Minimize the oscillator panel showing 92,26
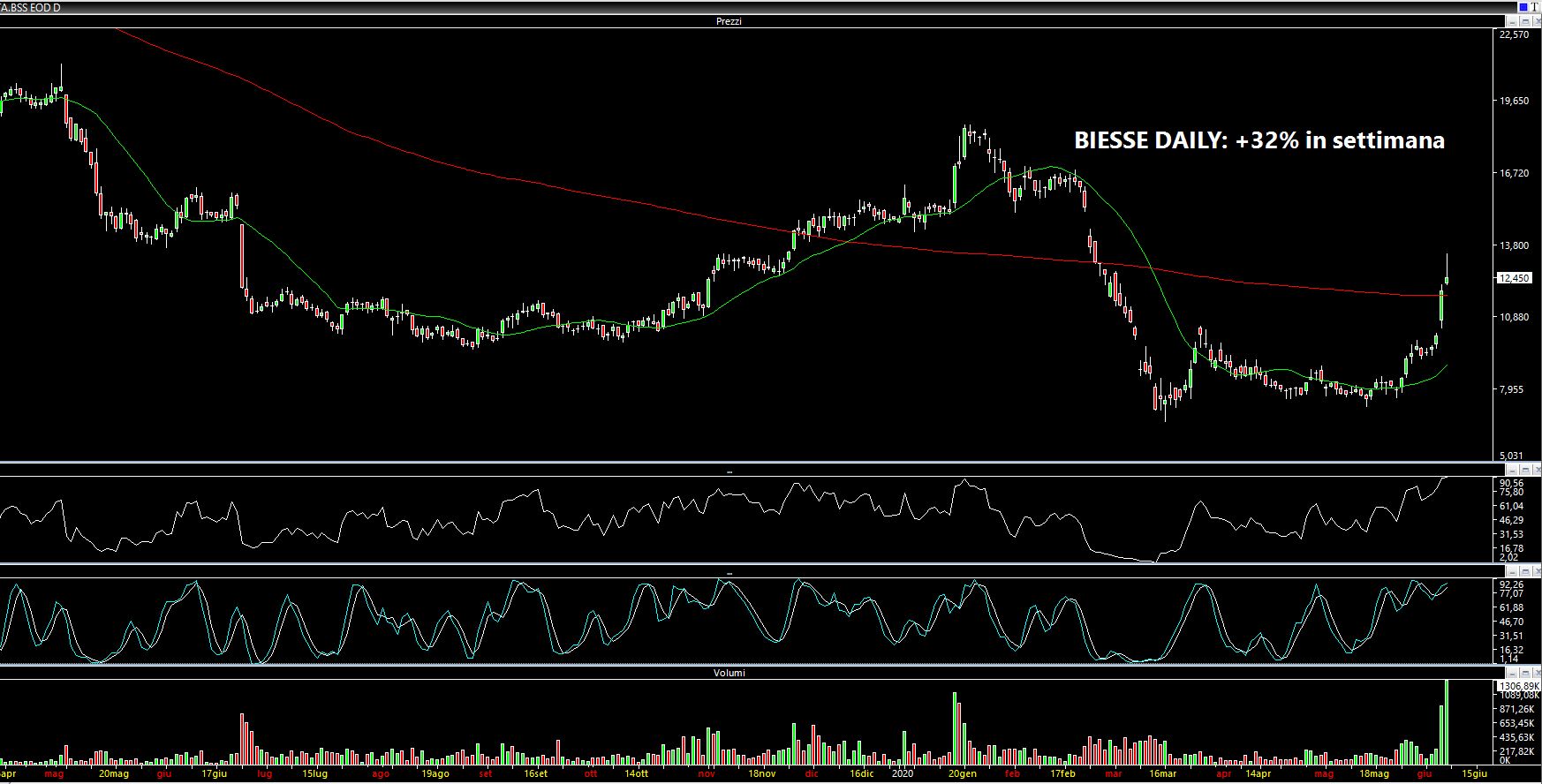Screen dimensions: 1542x784 tap(1511, 571)
